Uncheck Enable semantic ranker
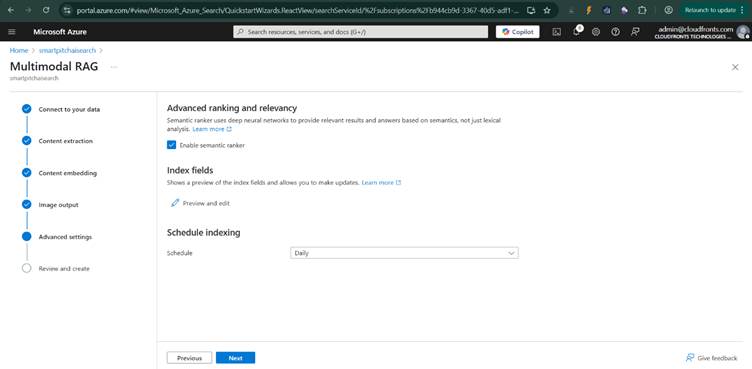Screen dimensions: 752x369 (x=172, y=145)
